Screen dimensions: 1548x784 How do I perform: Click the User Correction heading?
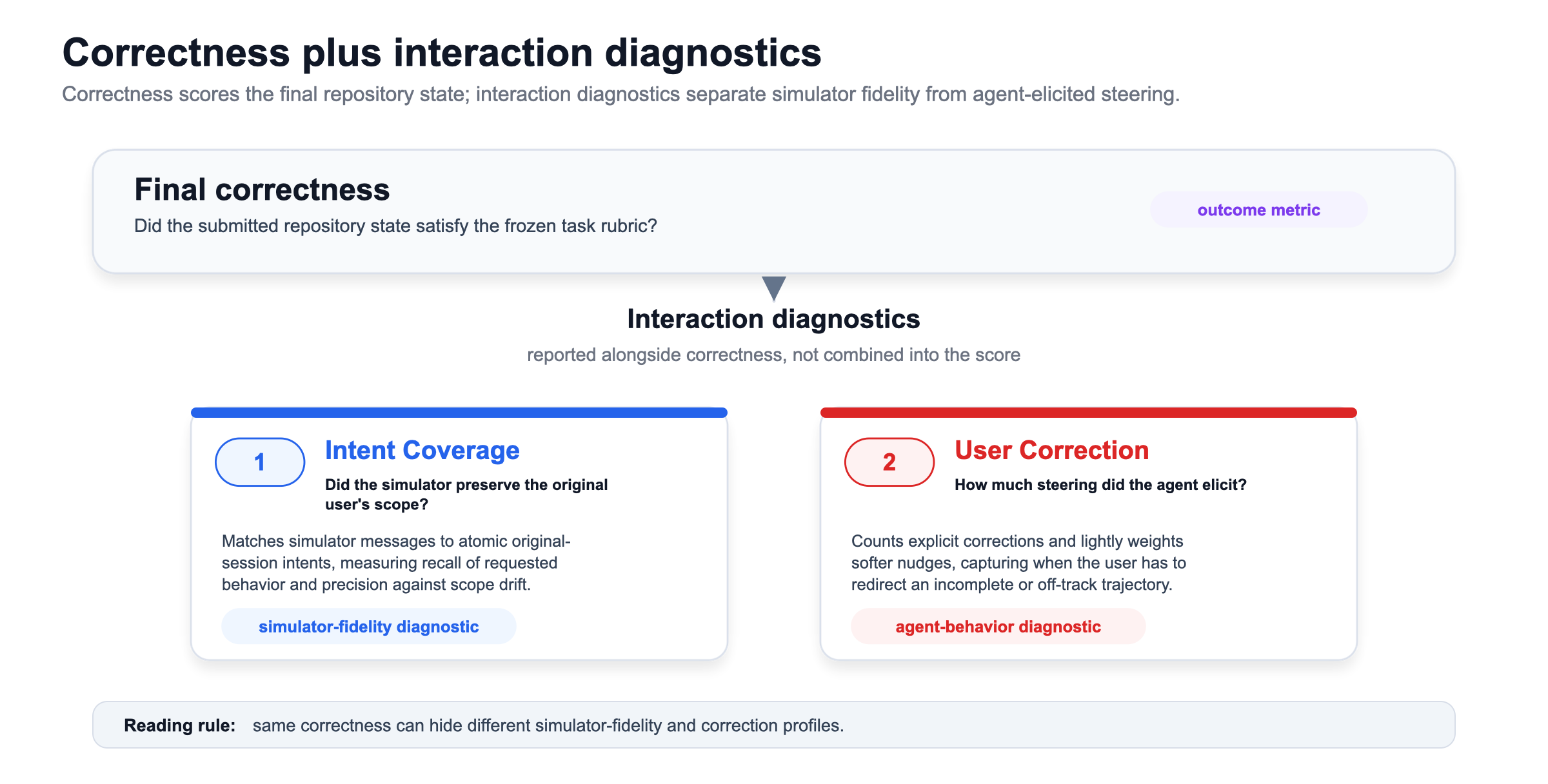(x=1052, y=450)
